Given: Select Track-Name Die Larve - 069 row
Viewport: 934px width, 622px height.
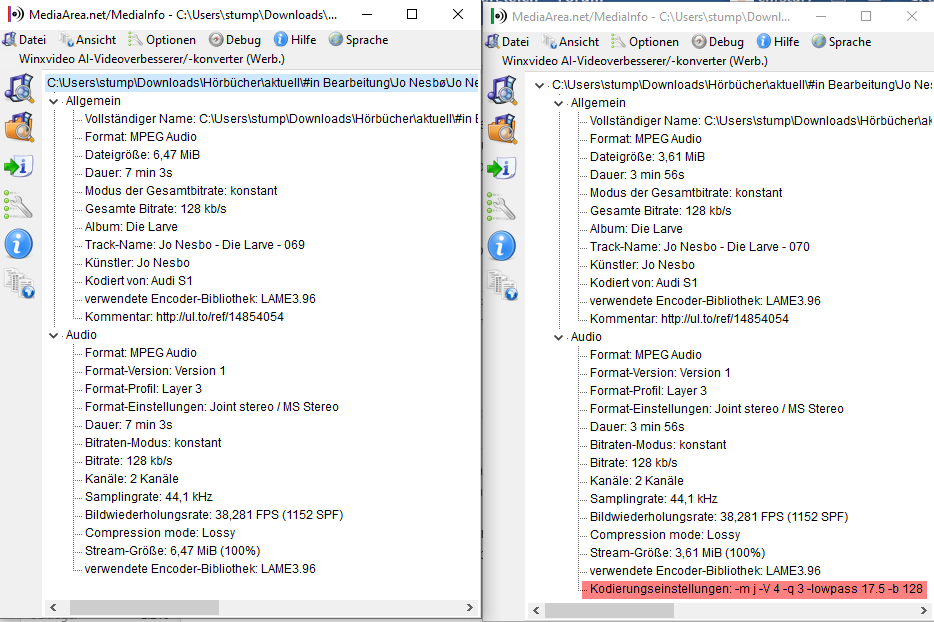Looking at the screenshot, I should (195, 245).
